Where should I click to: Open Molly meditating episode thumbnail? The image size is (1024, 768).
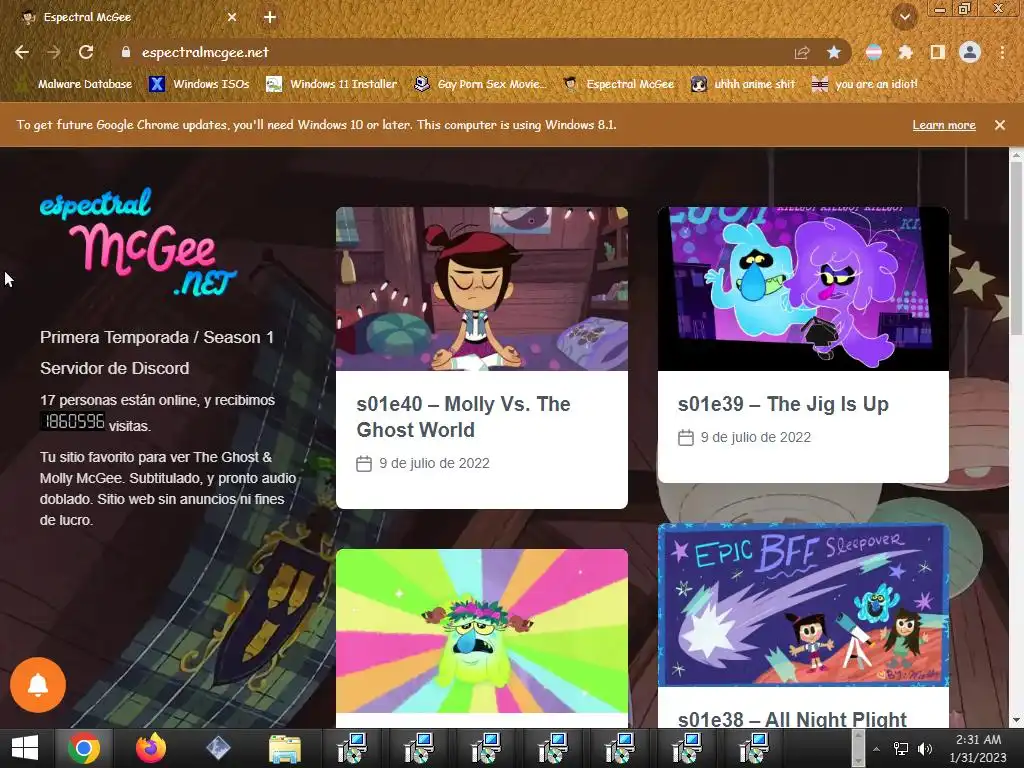pos(482,289)
